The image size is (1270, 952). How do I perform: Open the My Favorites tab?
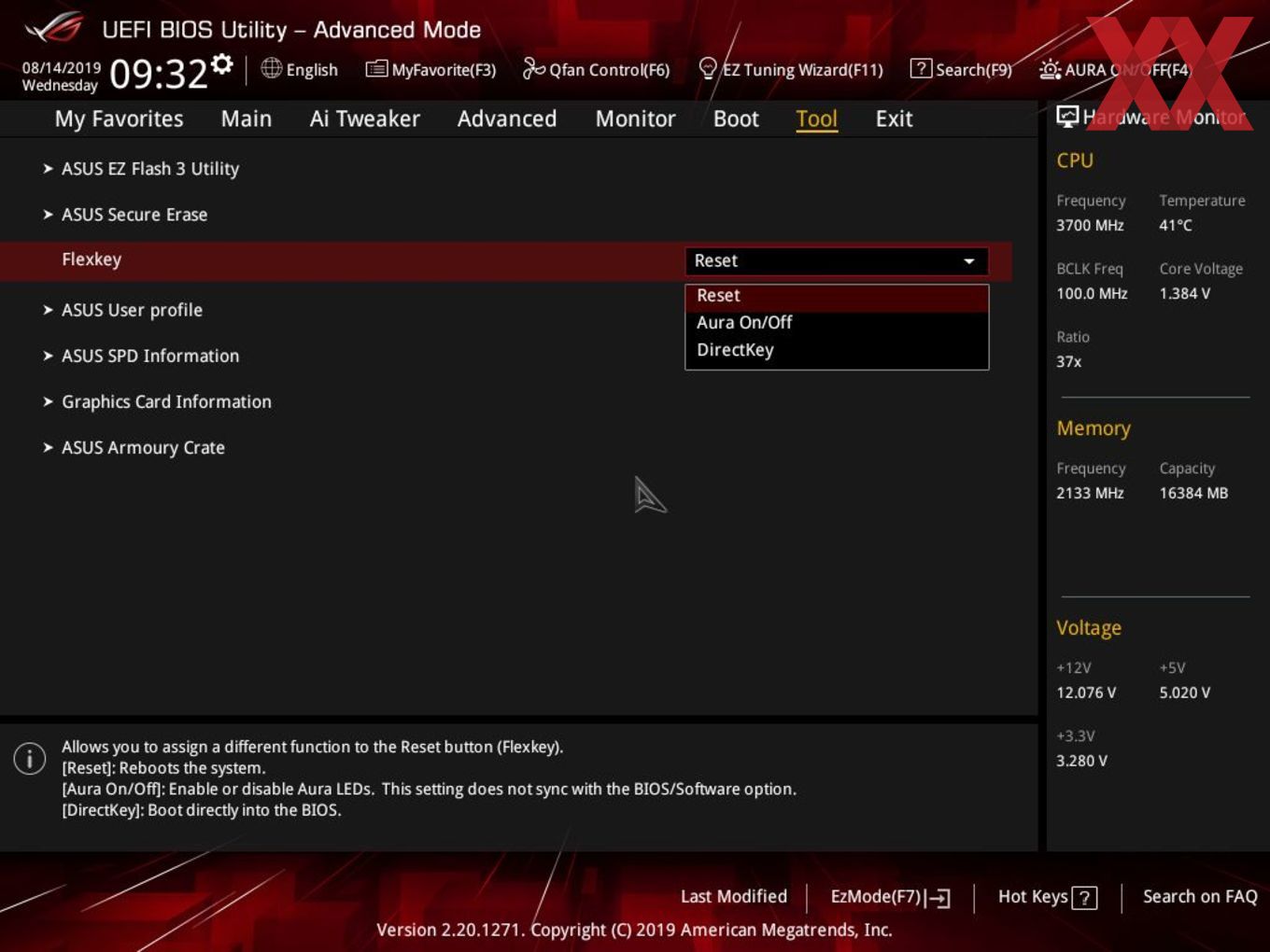119,119
